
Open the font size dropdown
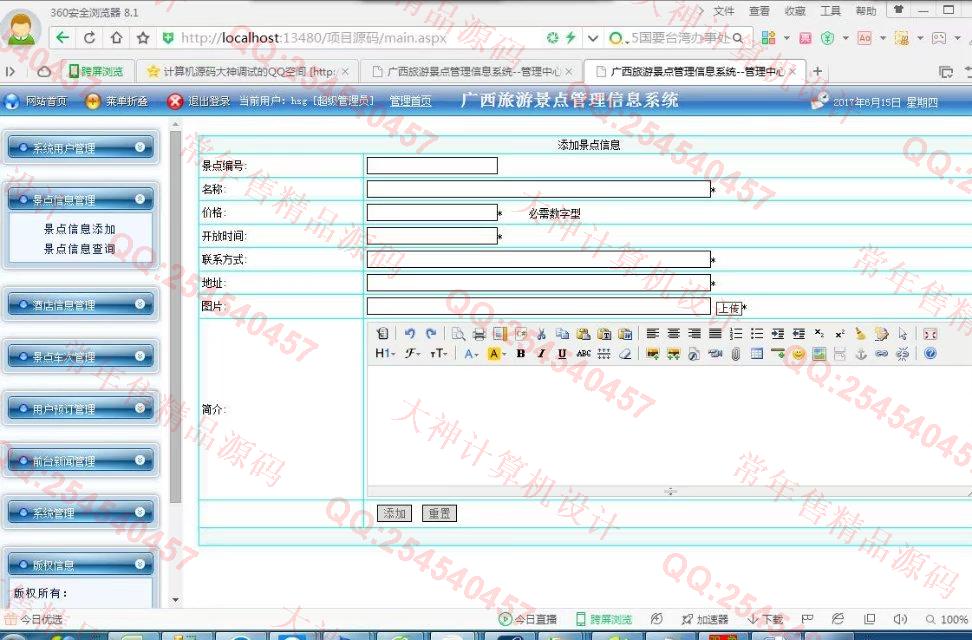438,353
